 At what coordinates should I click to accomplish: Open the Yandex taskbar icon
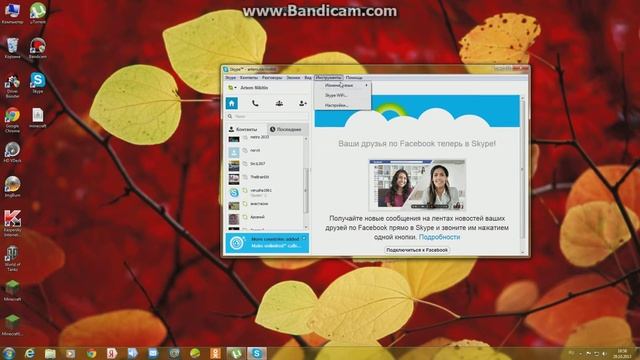coord(112,353)
